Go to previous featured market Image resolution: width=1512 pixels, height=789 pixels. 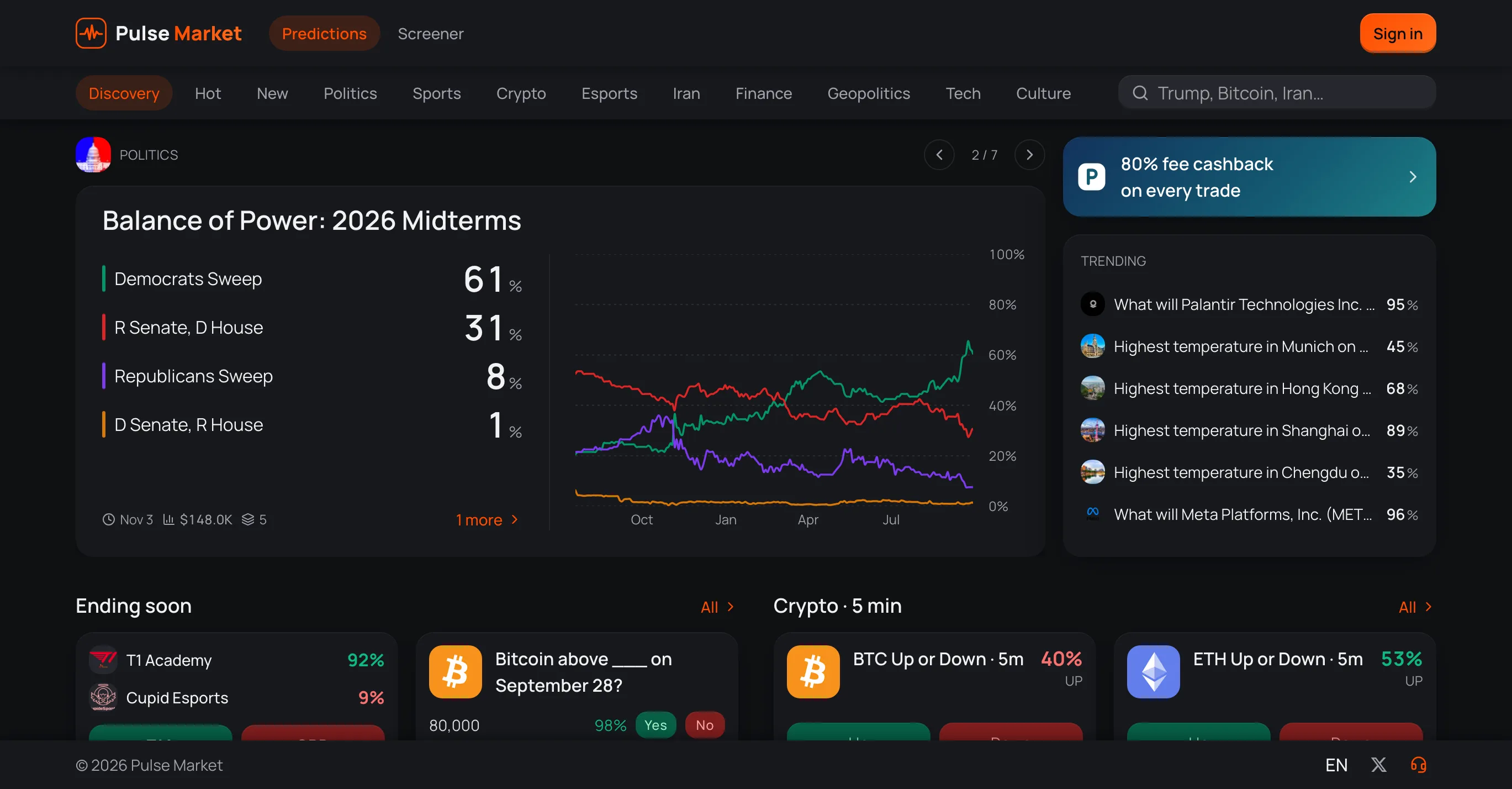tap(939, 155)
